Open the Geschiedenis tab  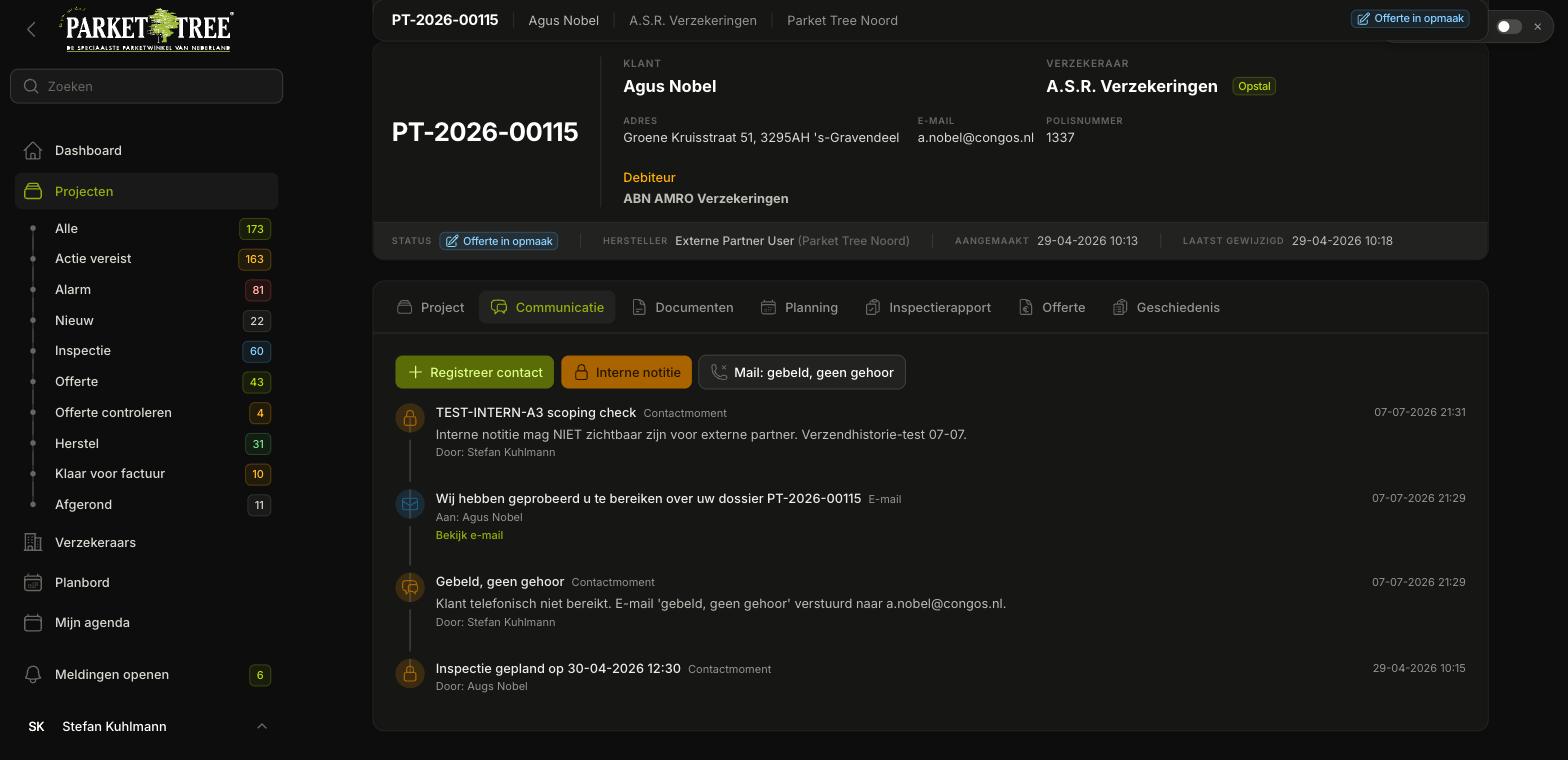[1166, 307]
